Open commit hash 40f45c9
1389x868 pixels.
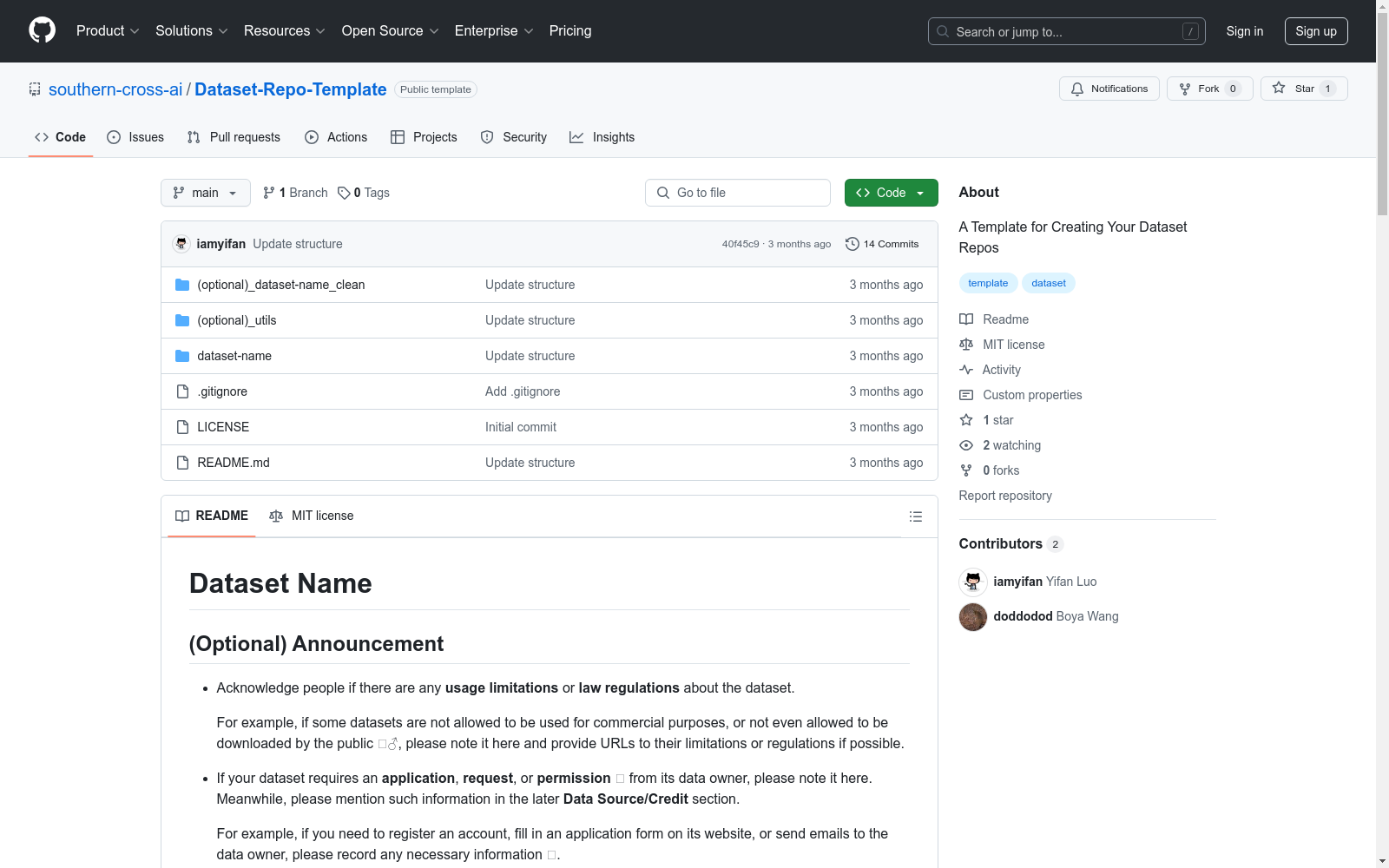[741, 244]
